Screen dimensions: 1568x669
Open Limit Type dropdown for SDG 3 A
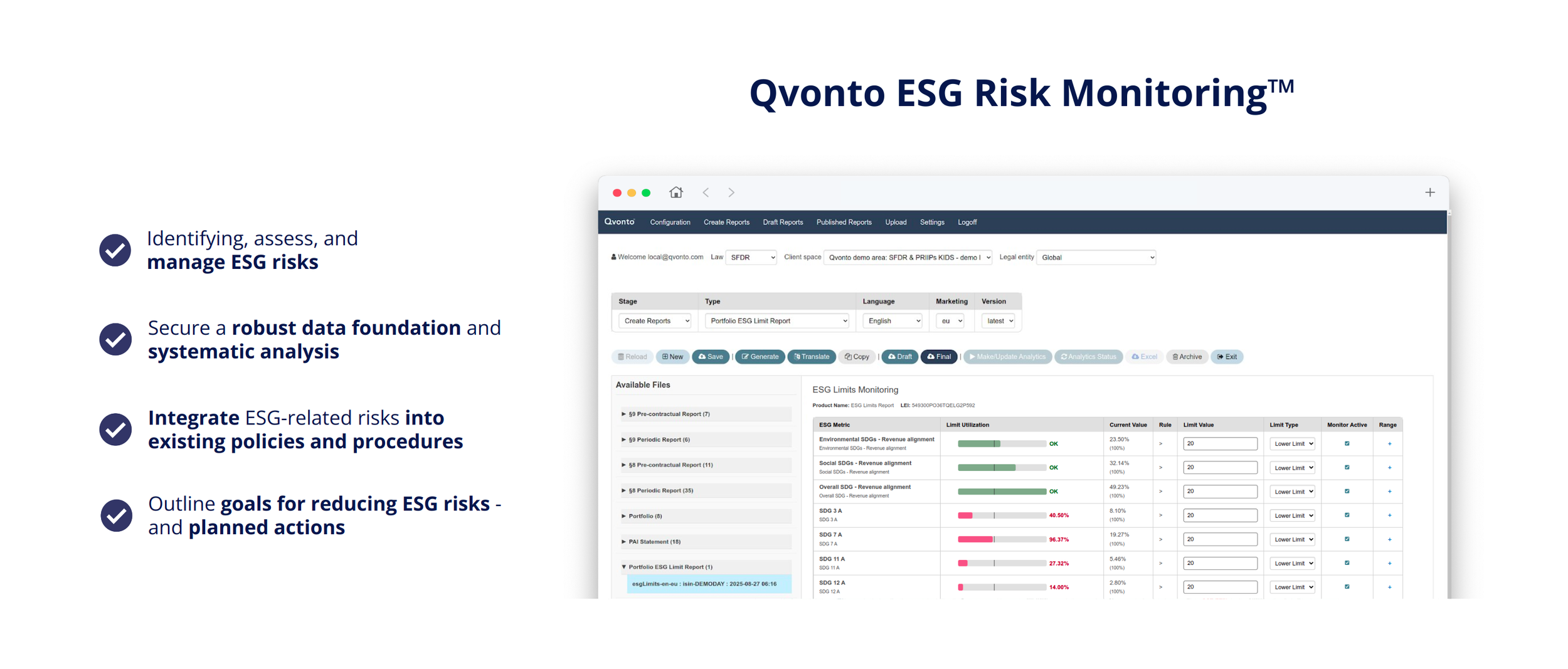1292,515
